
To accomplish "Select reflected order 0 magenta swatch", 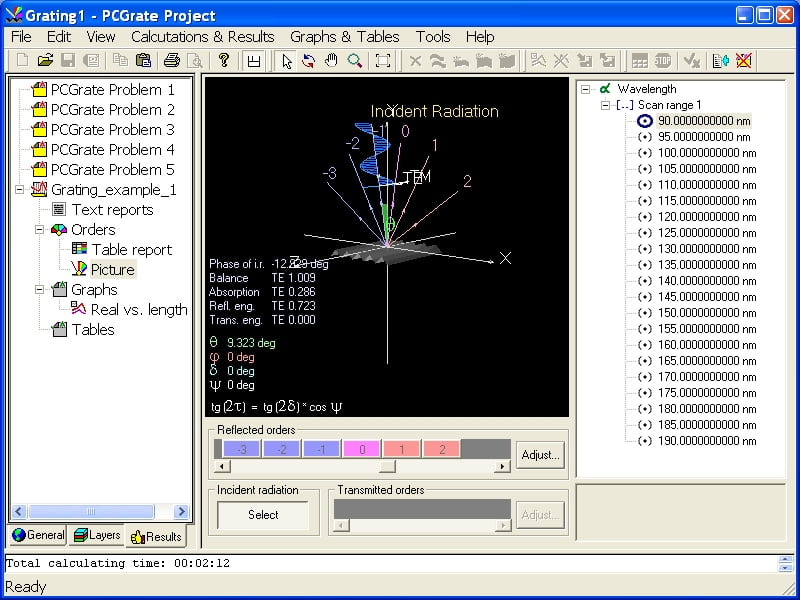I will pos(362,449).
